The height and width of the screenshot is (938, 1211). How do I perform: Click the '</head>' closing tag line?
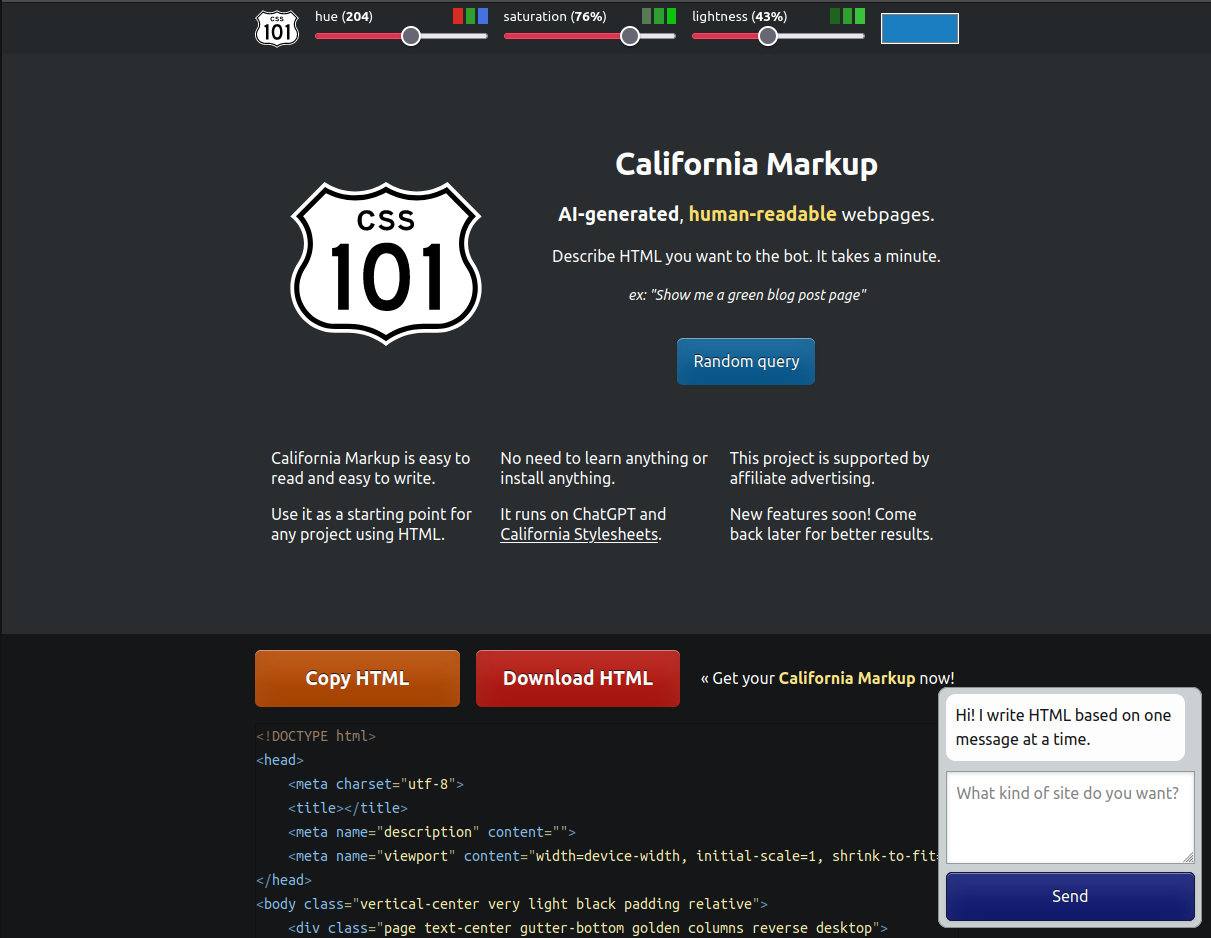tap(284, 880)
